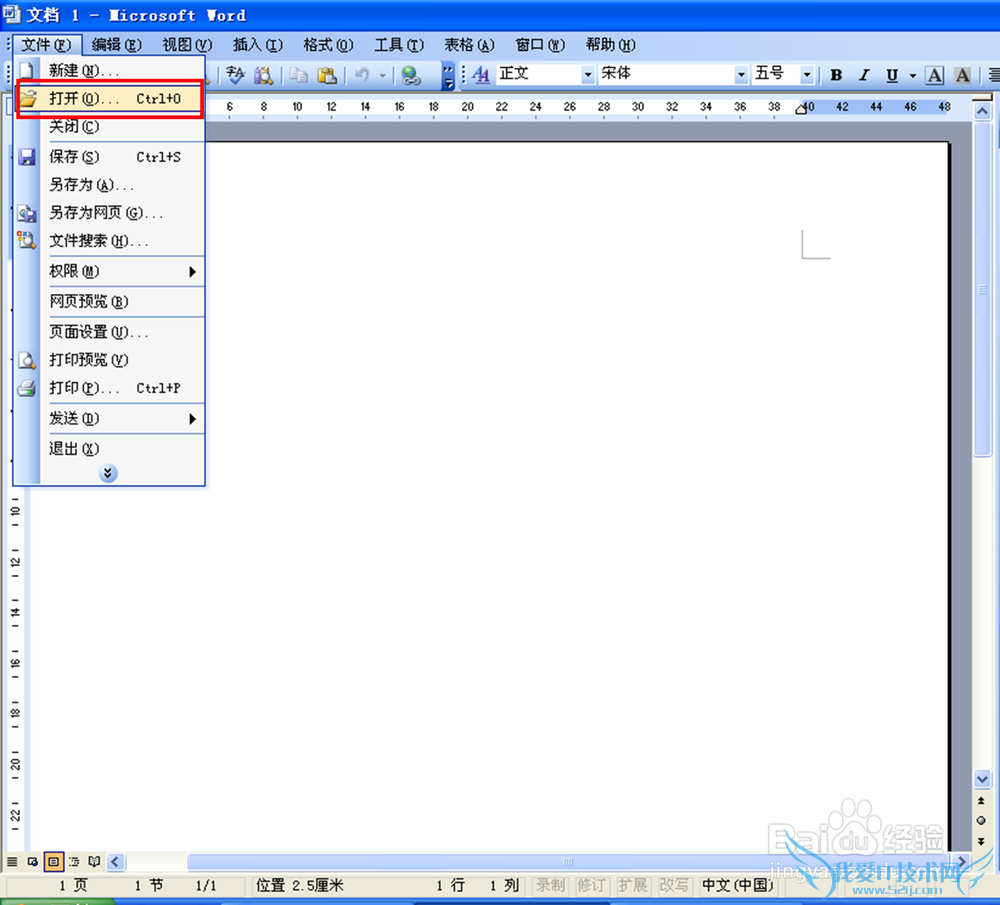Image resolution: width=1000 pixels, height=905 pixels.
Task: Click the Paste clipboard icon
Action: 327,75
